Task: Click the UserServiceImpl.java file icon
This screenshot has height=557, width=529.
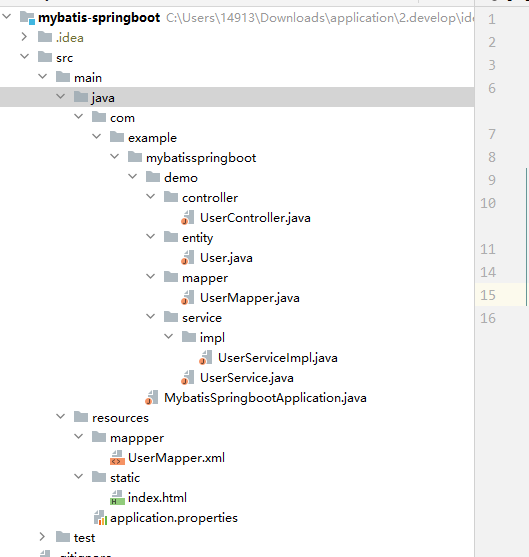Action: pyautogui.click(x=206, y=357)
